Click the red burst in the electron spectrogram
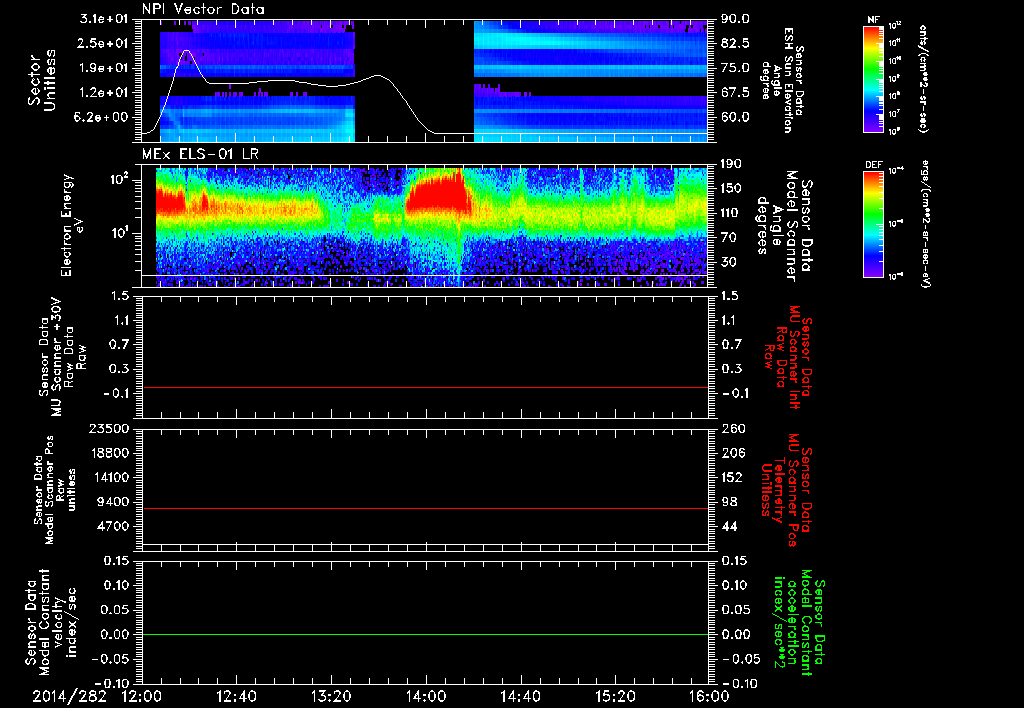The height and width of the screenshot is (708, 1024). click(436, 194)
